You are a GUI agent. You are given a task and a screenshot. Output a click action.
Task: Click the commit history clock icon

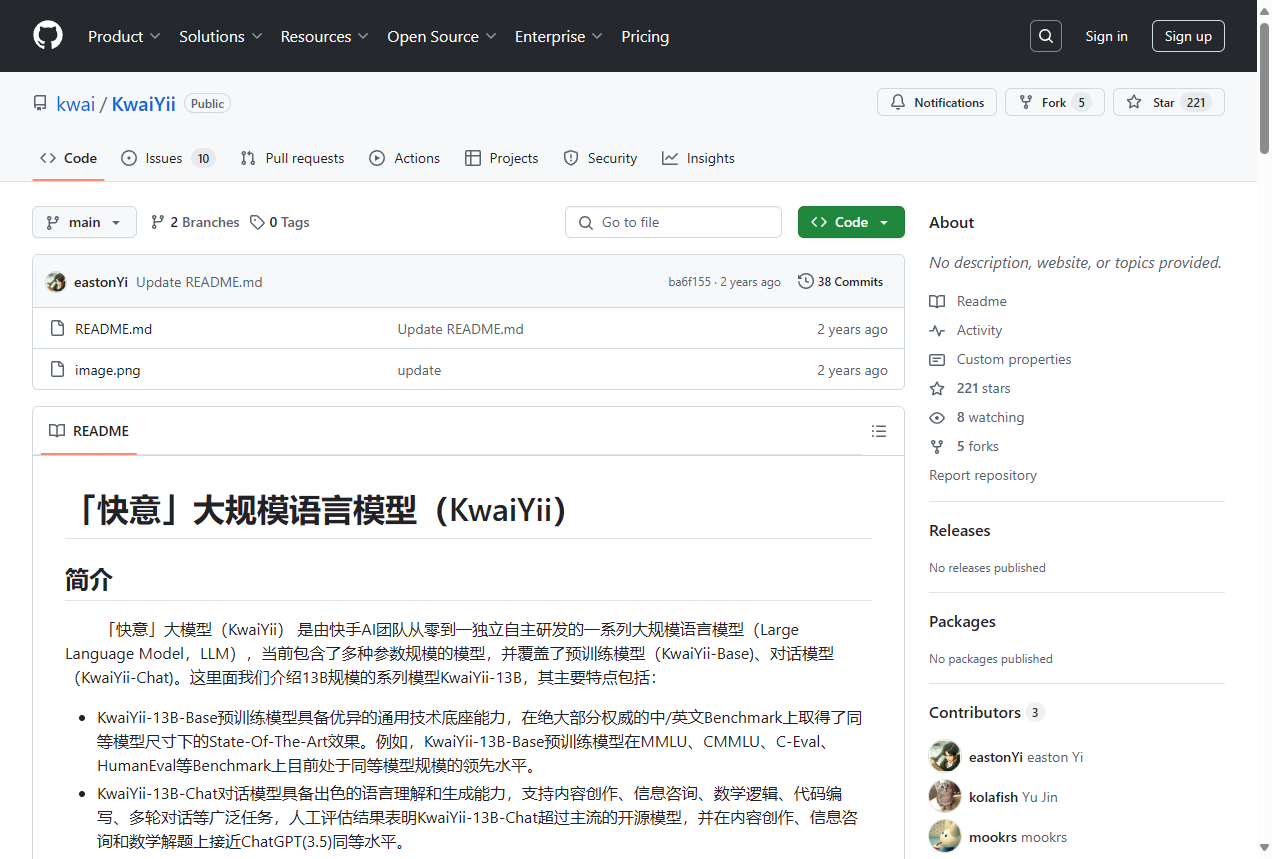[805, 282]
